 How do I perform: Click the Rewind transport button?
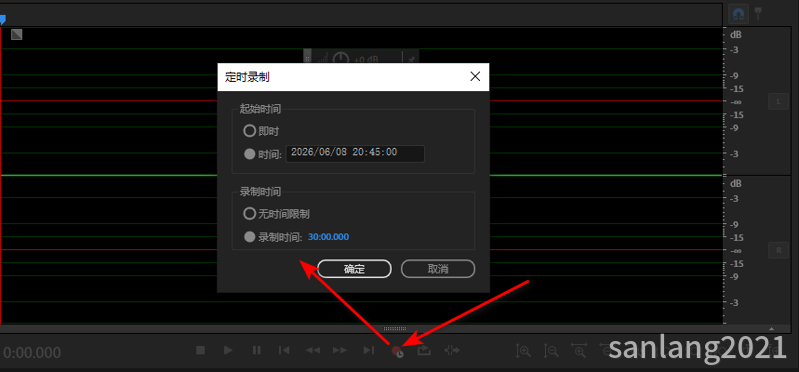[312, 350]
